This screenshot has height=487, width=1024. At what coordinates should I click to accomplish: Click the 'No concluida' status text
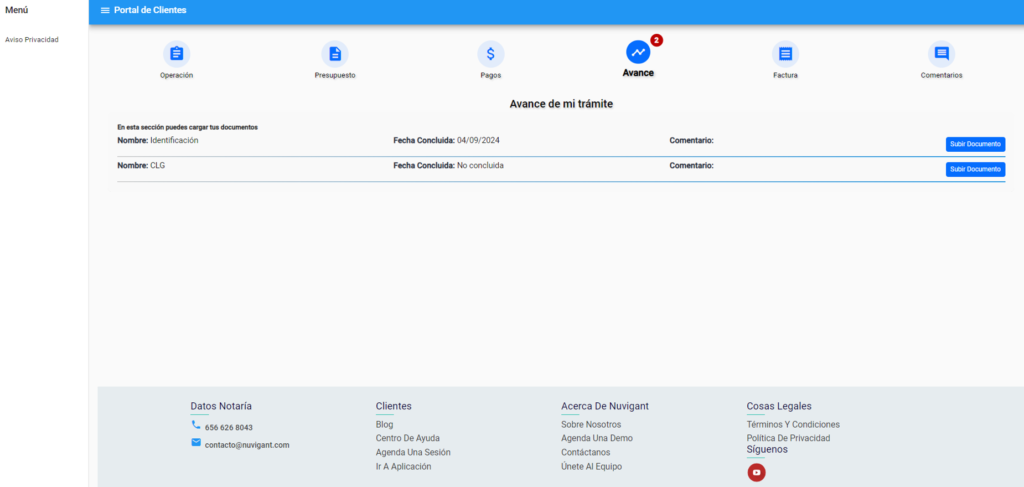(480, 166)
